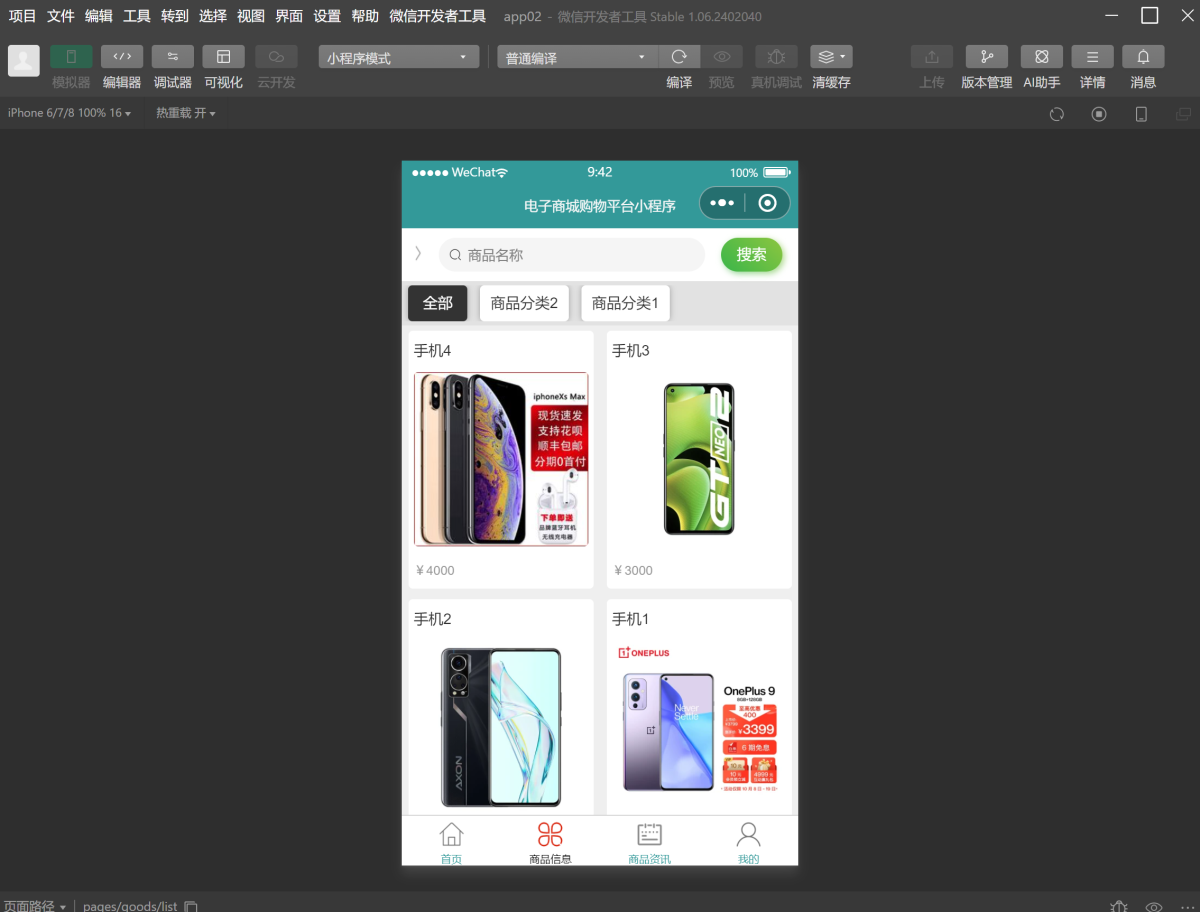Select the 商品分类2 category tab
The height and width of the screenshot is (912, 1200).
click(524, 303)
